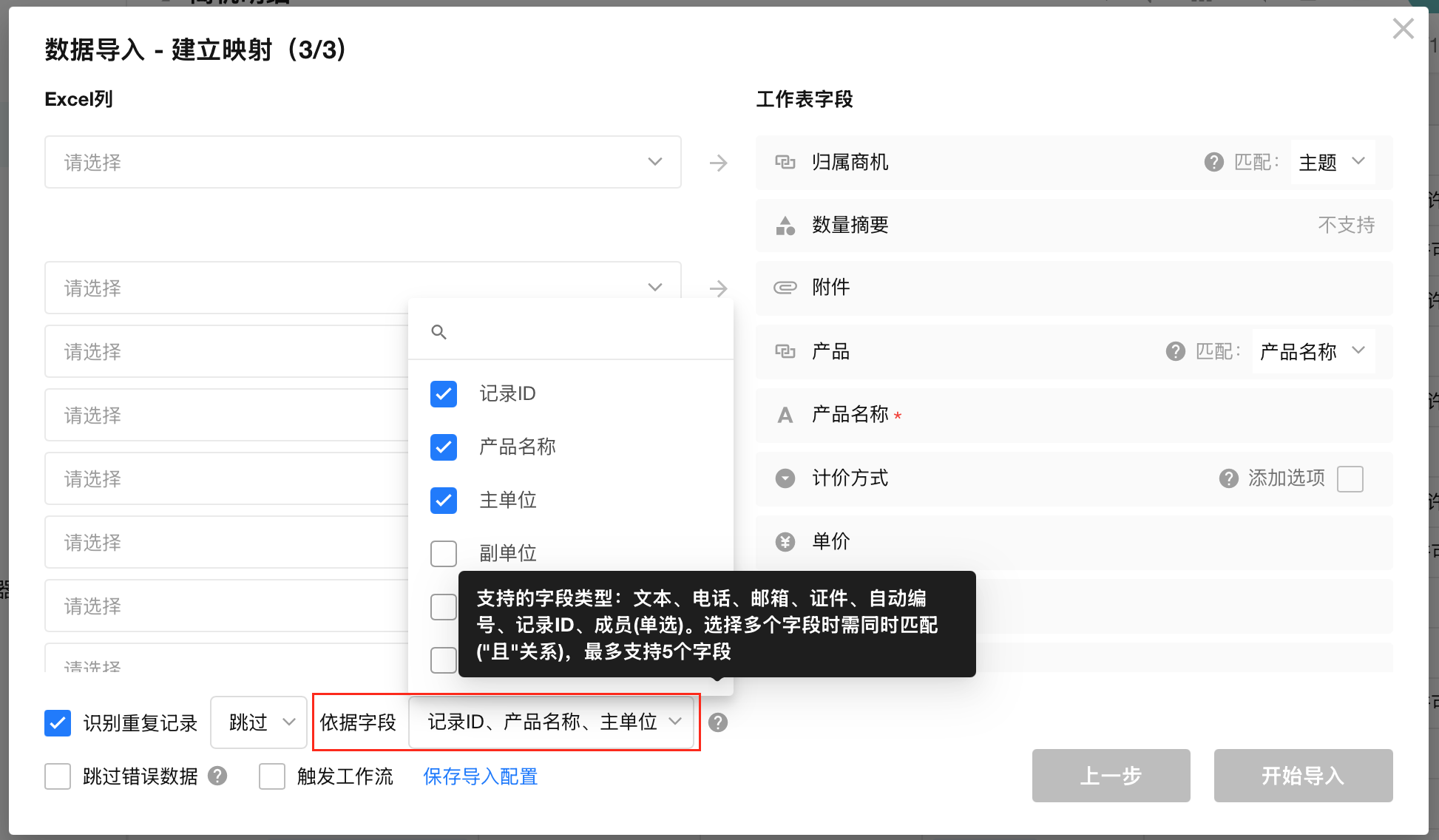Click help icon beside 添加选项

[1228, 478]
